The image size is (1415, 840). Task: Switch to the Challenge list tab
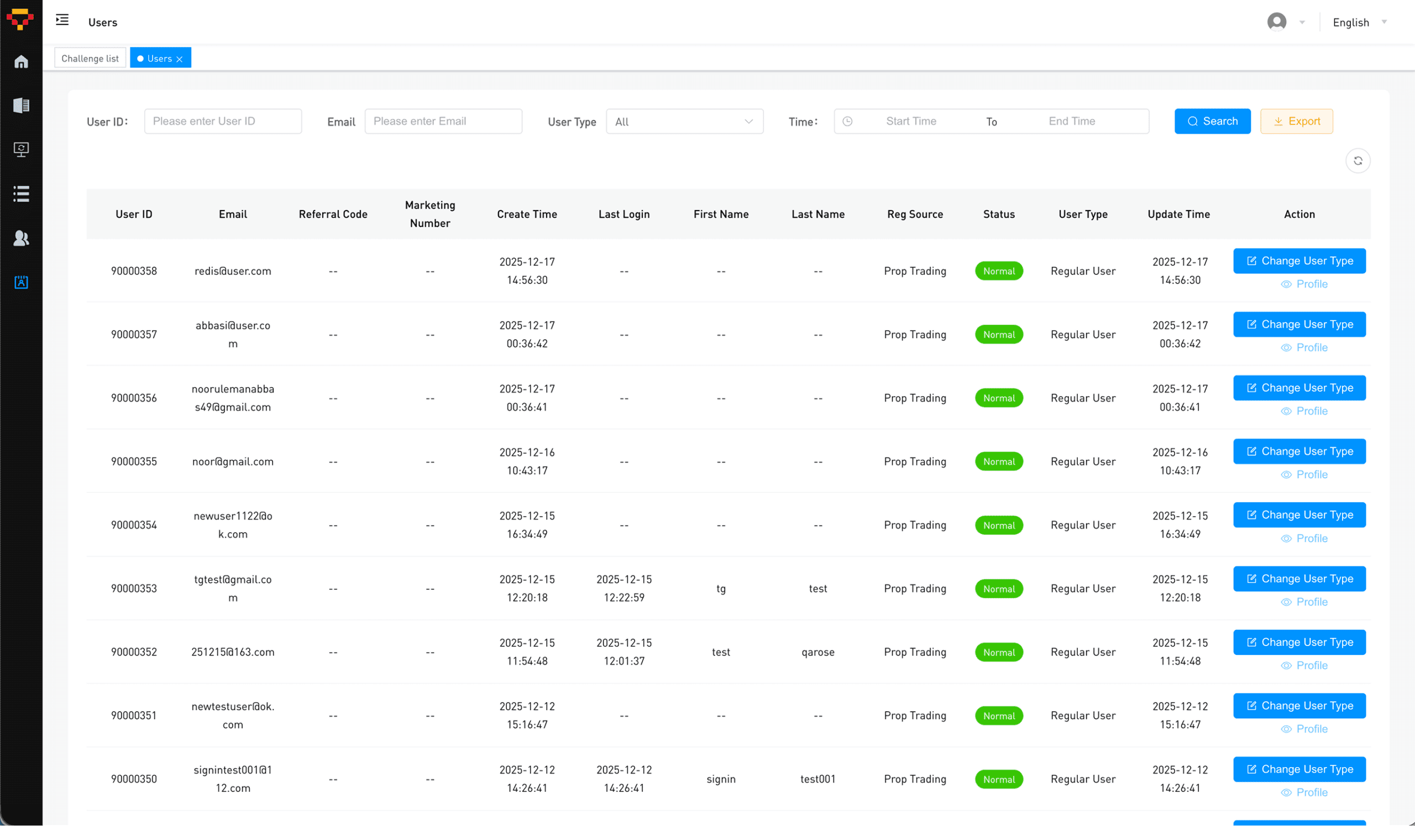[90, 58]
